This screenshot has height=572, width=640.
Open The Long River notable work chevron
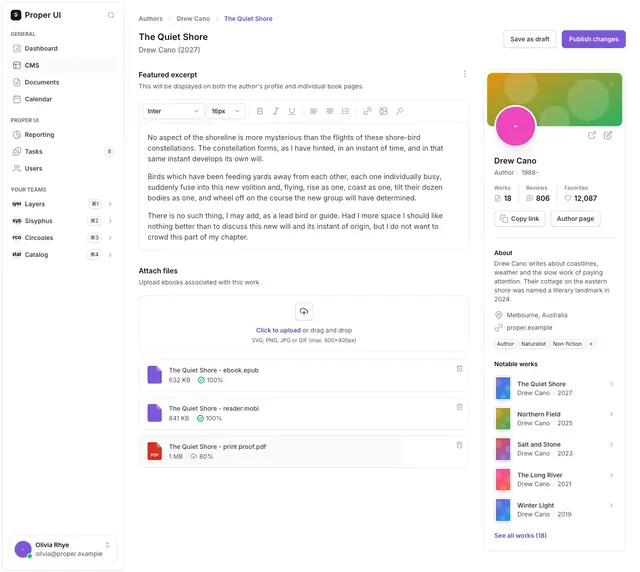pyautogui.click(x=611, y=475)
